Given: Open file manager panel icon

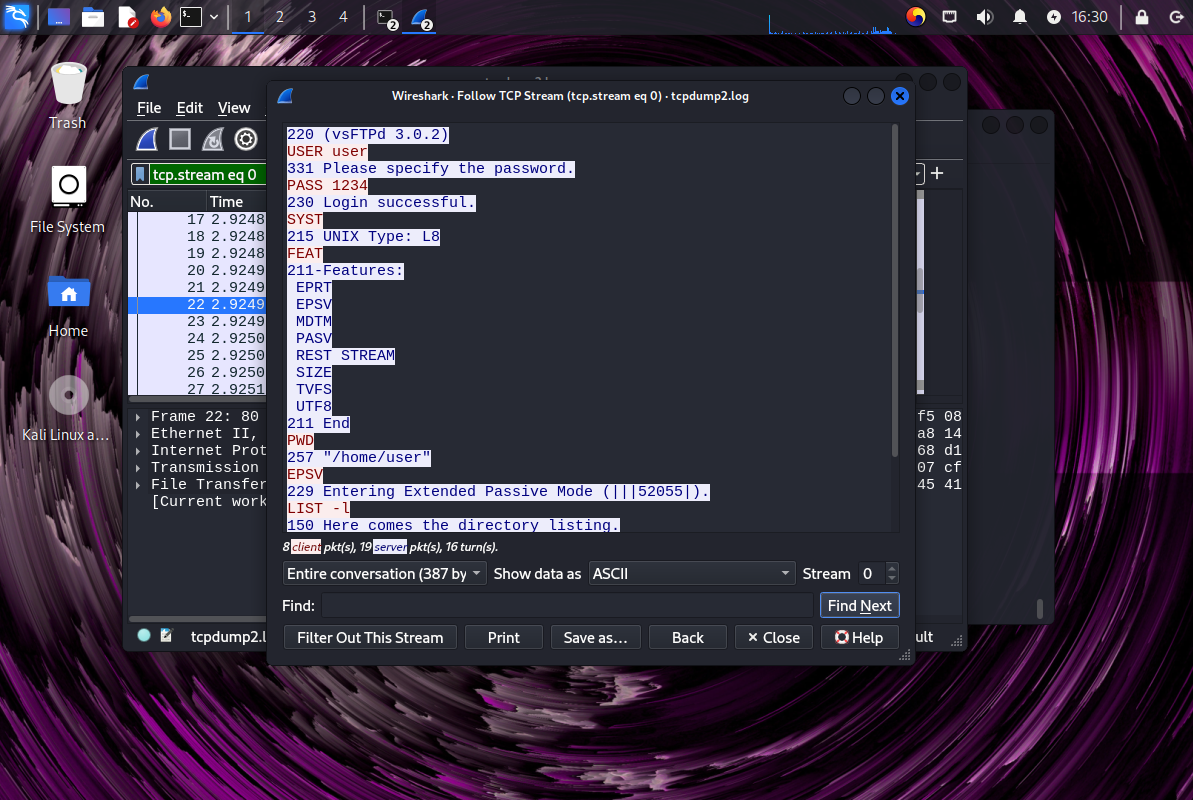Looking at the screenshot, I should (93, 17).
